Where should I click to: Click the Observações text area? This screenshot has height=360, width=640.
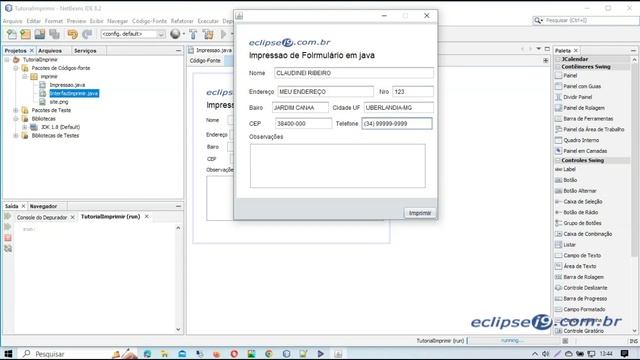(338, 166)
